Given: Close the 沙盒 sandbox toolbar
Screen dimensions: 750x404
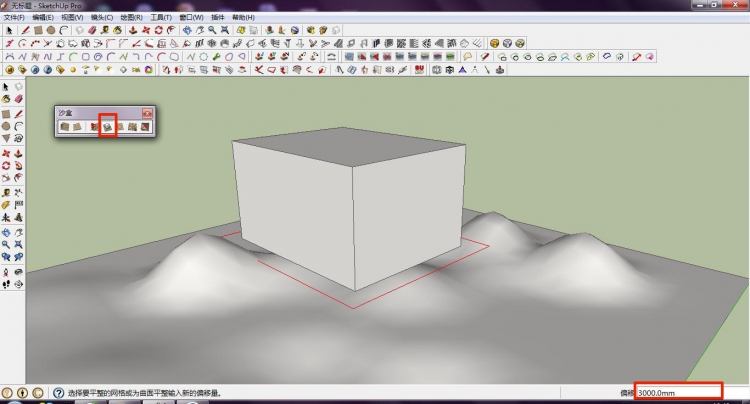Looking at the screenshot, I should [147, 113].
